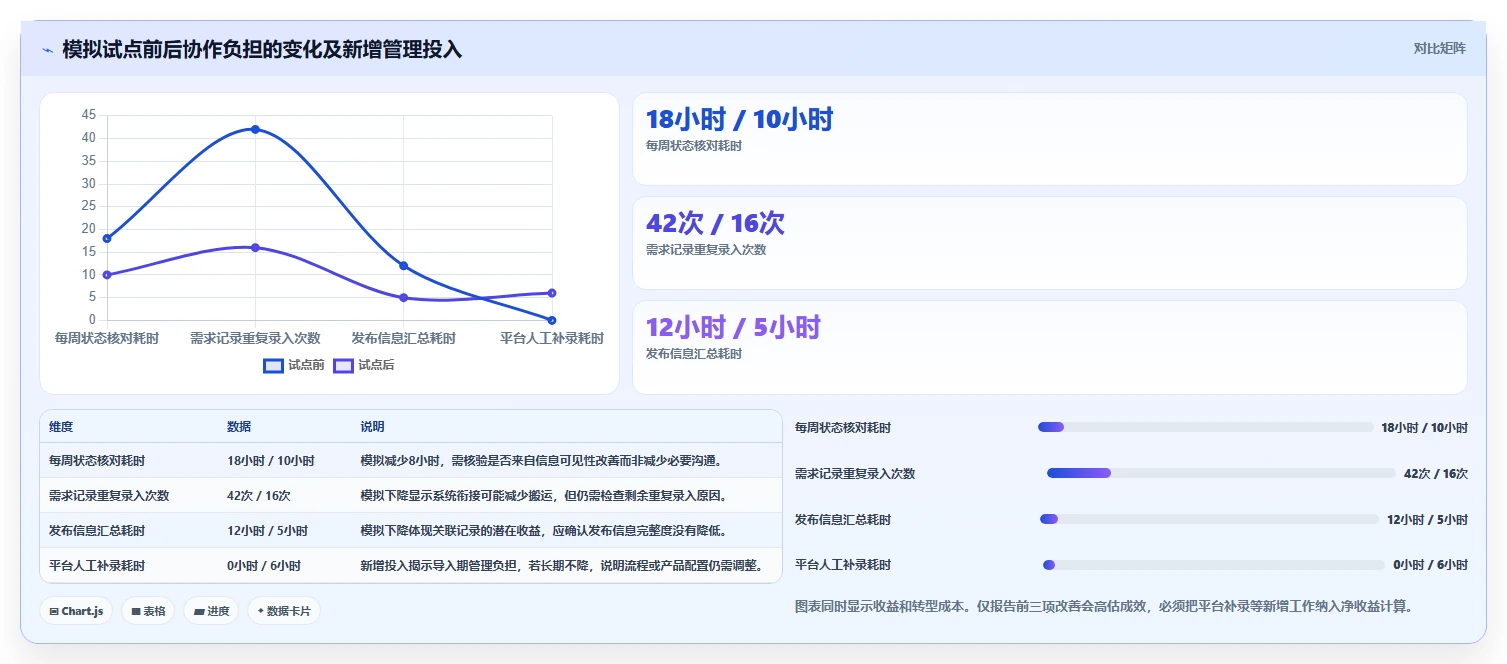The height and width of the screenshot is (664, 1507).
Task: Click the 试点前 point at 需求记录重复录入次数
Action: click(255, 129)
